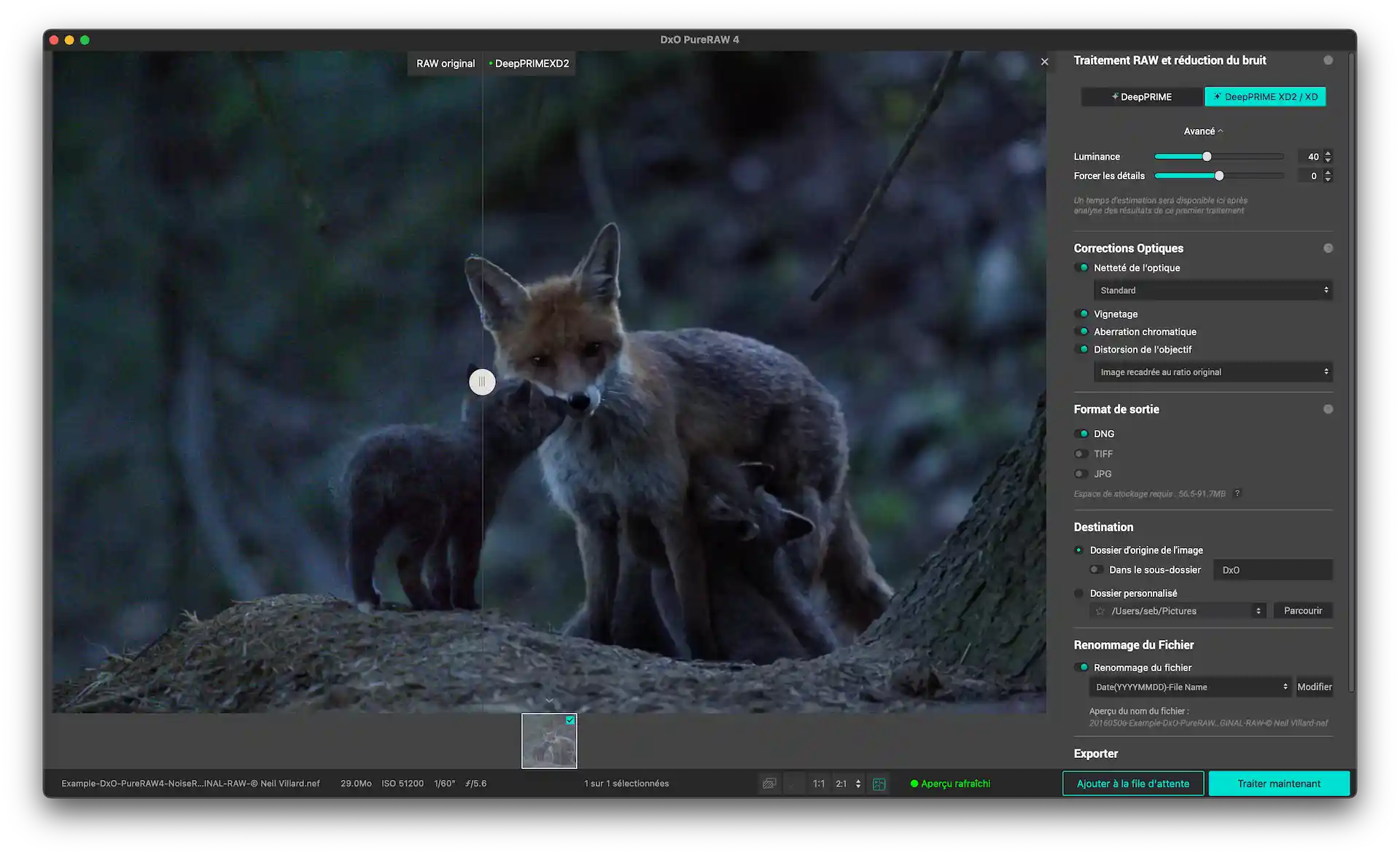Toggle Distorsion de l'objectif
The image size is (1400, 855).
[x=1081, y=349]
